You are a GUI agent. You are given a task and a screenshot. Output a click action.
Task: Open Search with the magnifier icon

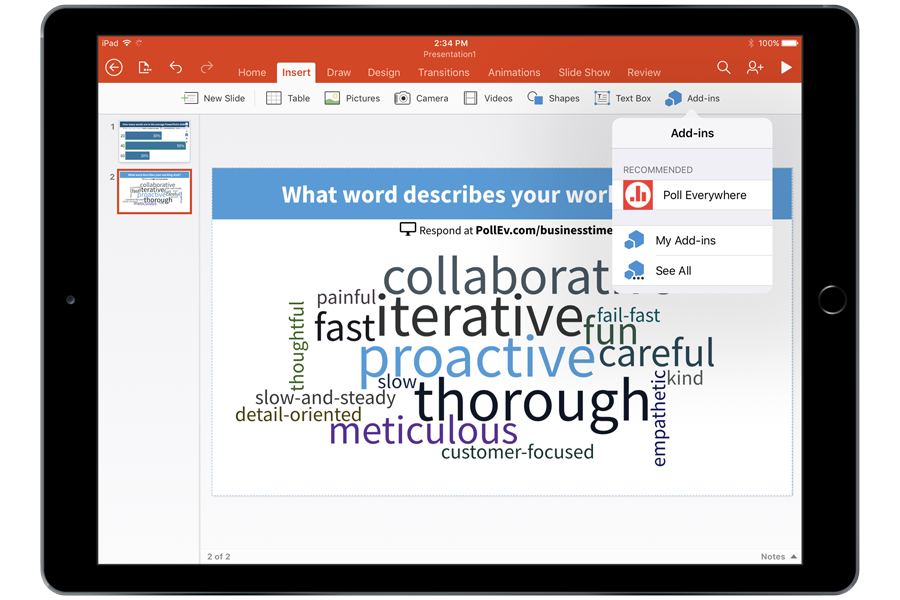pos(724,67)
